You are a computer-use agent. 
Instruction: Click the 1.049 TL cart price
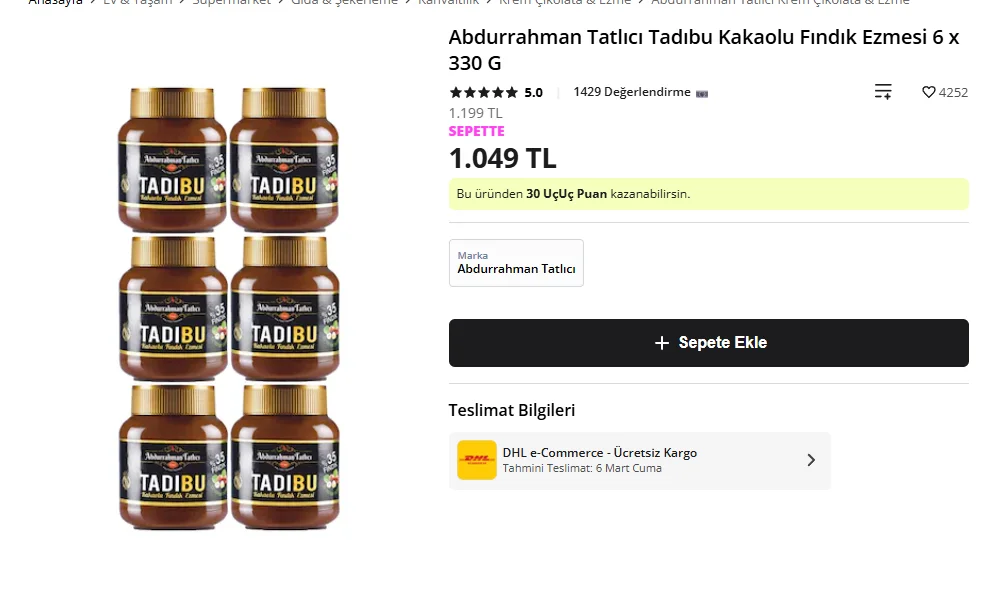coord(502,158)
